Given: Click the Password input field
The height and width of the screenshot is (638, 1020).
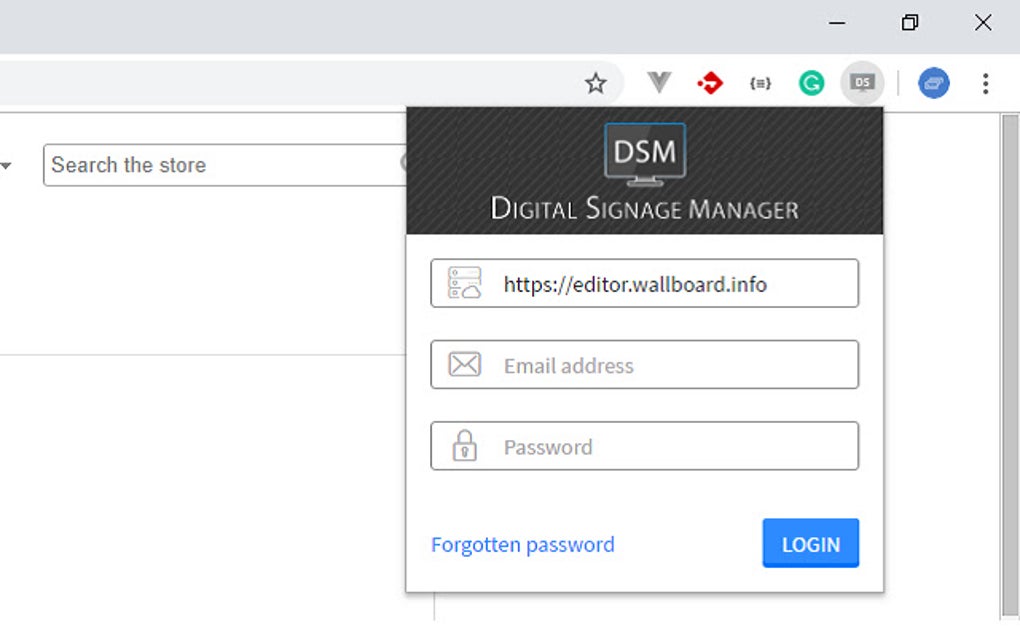Looking at the screenshot, I should click(644, 446).
